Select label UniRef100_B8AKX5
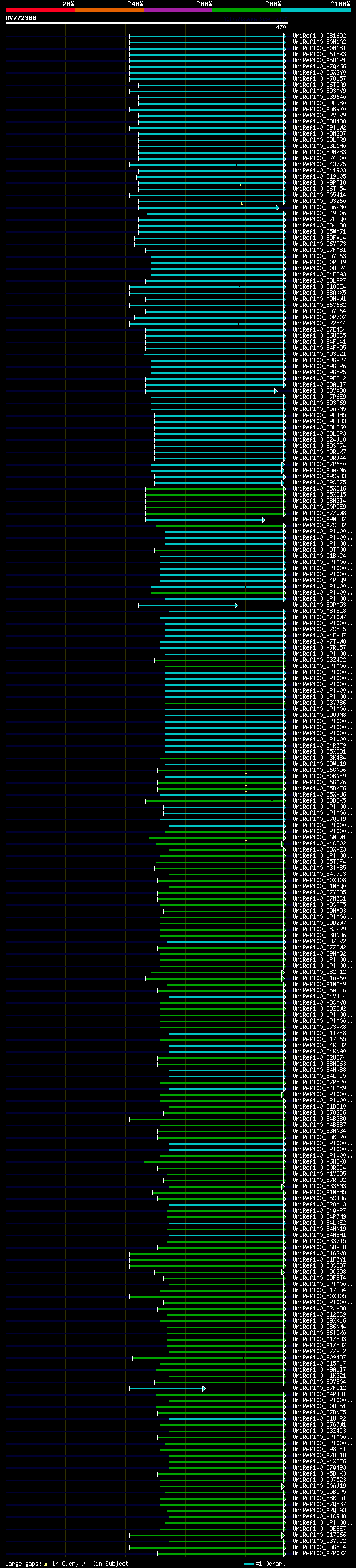Viewport: 356px width, 1568px height. (319, 293)
